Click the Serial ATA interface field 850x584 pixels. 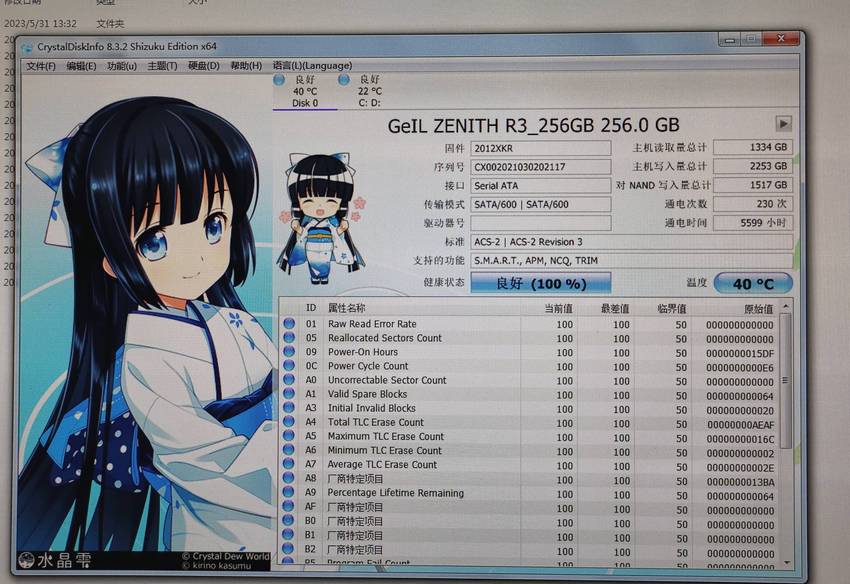point(540,185)
